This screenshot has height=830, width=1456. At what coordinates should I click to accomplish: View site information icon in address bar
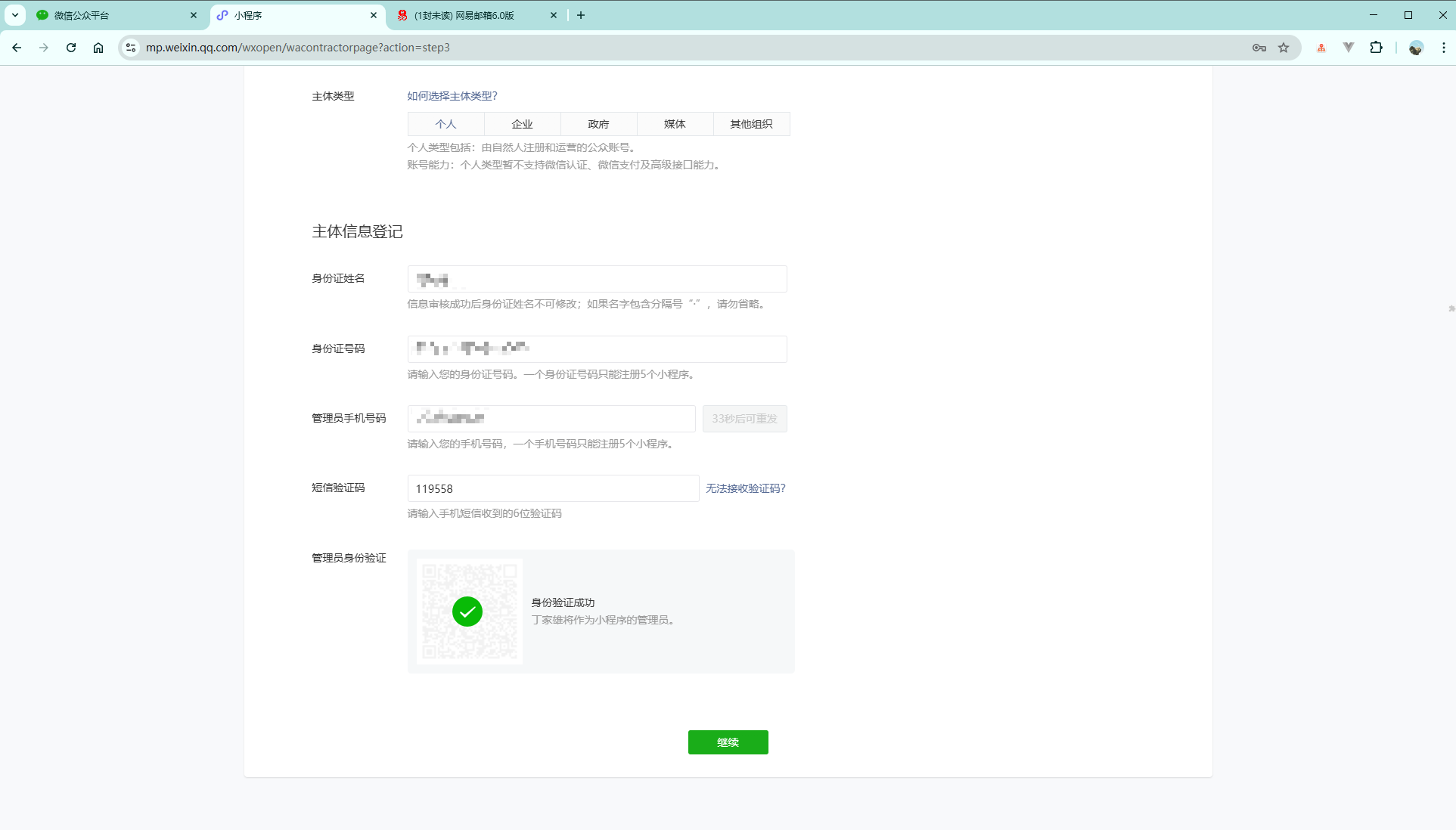pos(131,48)
